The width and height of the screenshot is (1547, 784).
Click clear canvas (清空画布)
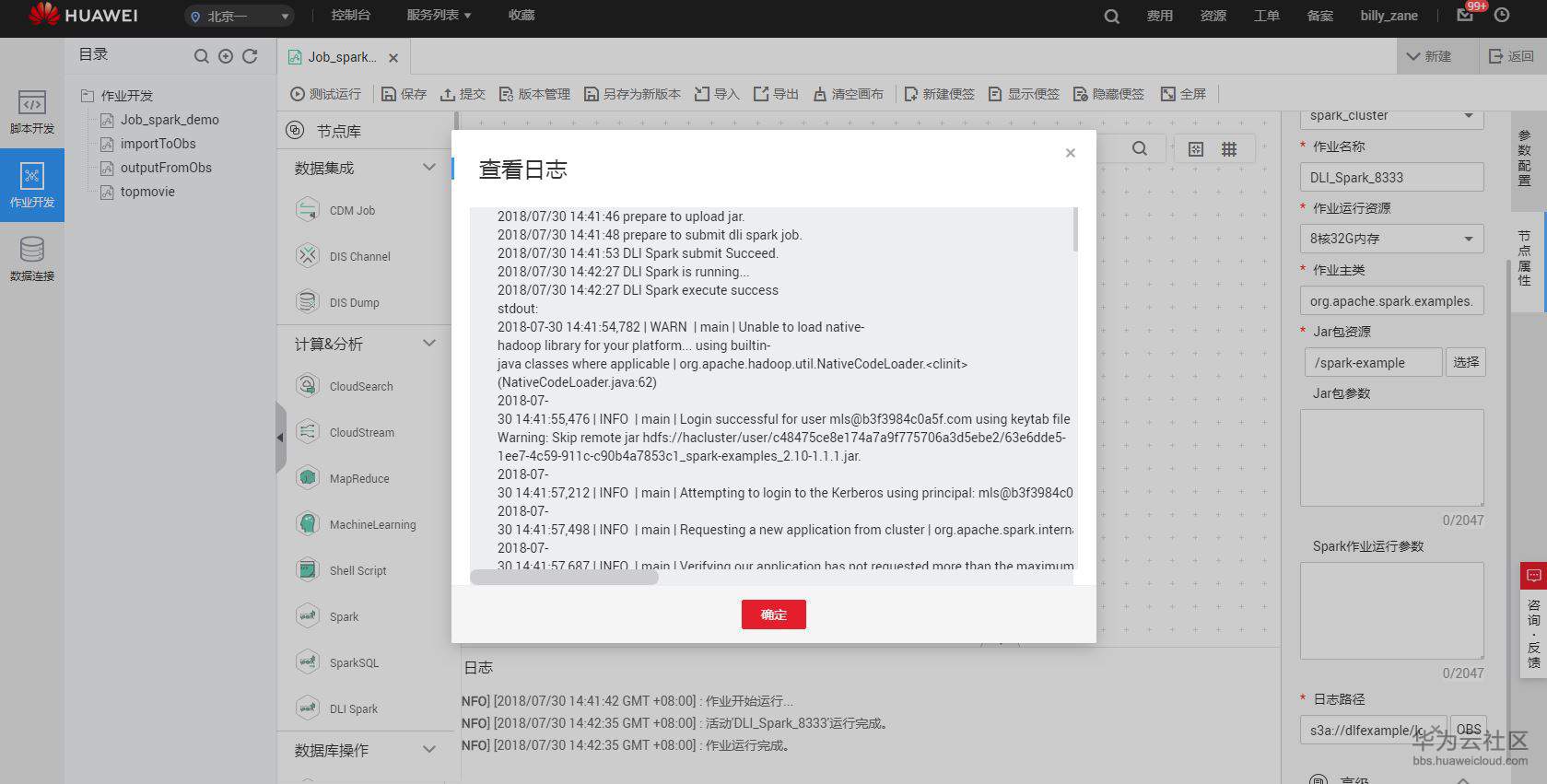[848, 94]
